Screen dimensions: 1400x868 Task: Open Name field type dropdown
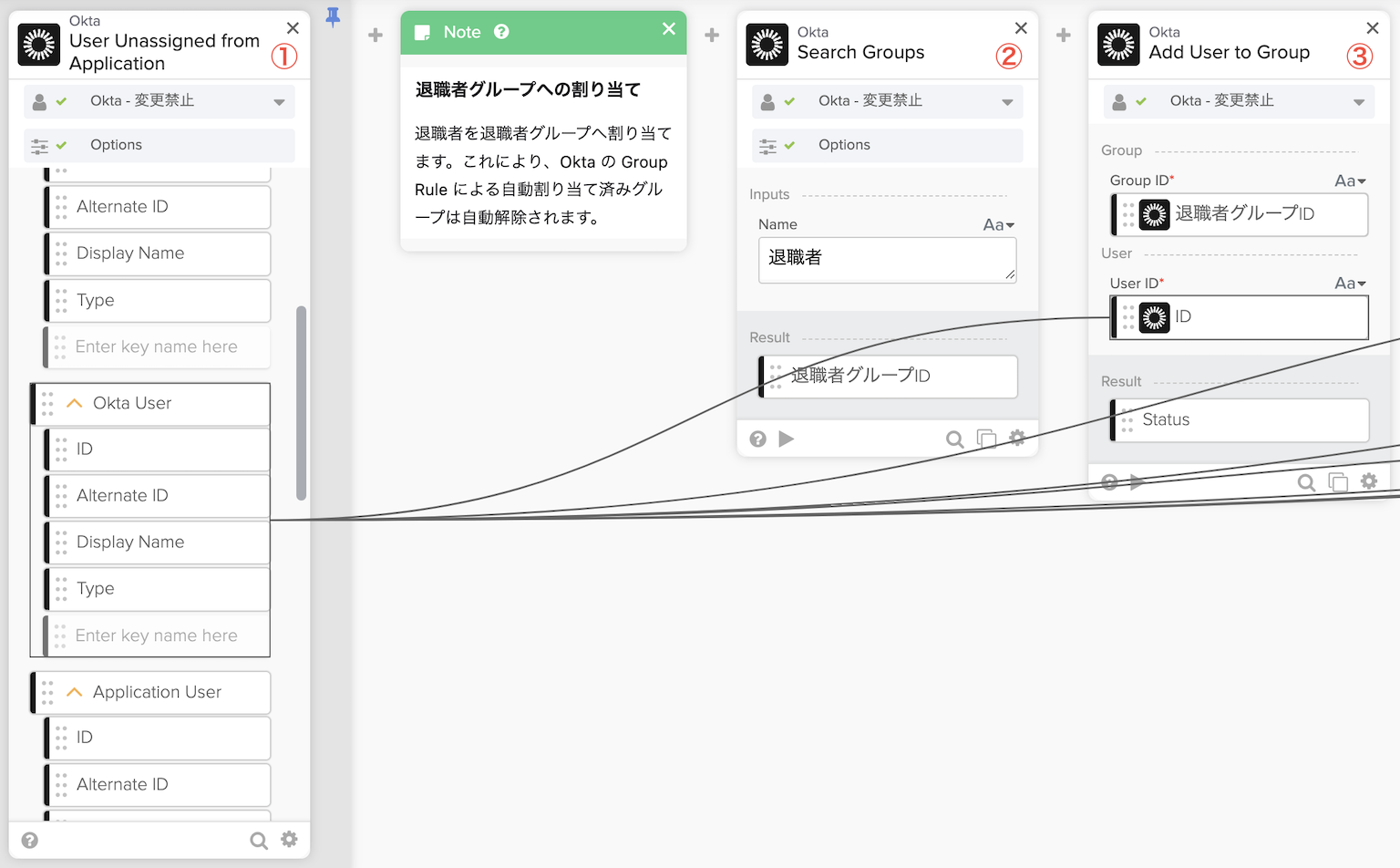click(x=998, y=224)
